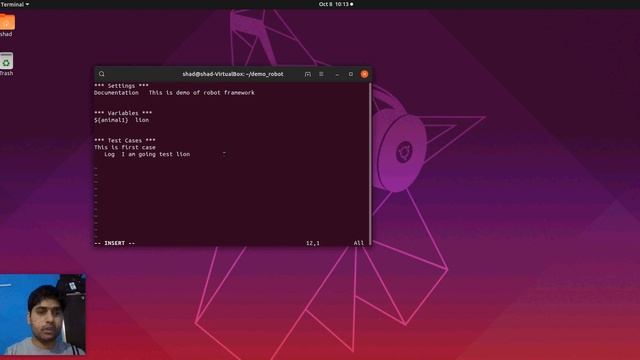
Task: Click the webcam video thumbnail
Action: point(43,314)
